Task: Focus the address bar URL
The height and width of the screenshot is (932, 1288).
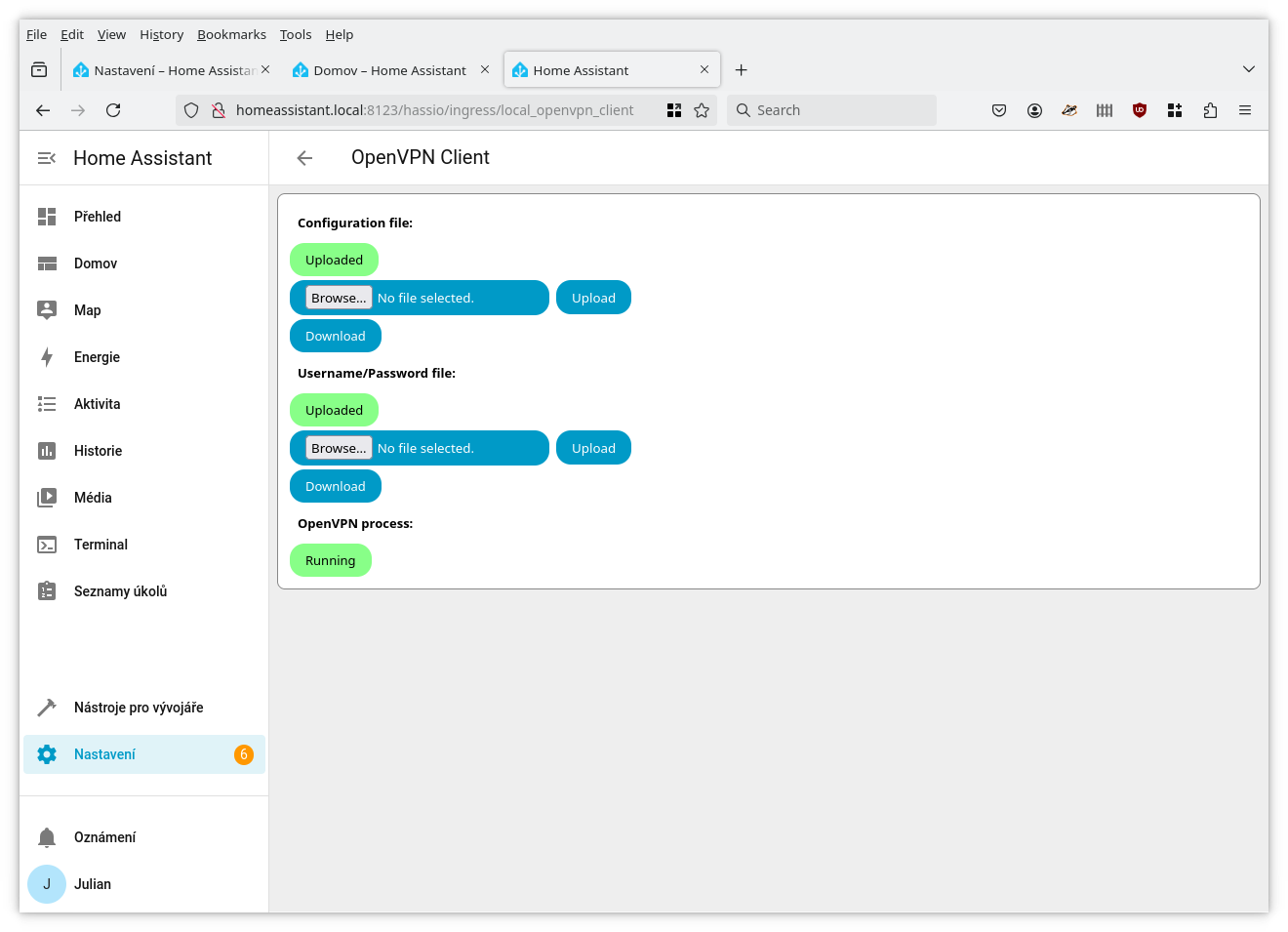Action: (x=434, y=110)
